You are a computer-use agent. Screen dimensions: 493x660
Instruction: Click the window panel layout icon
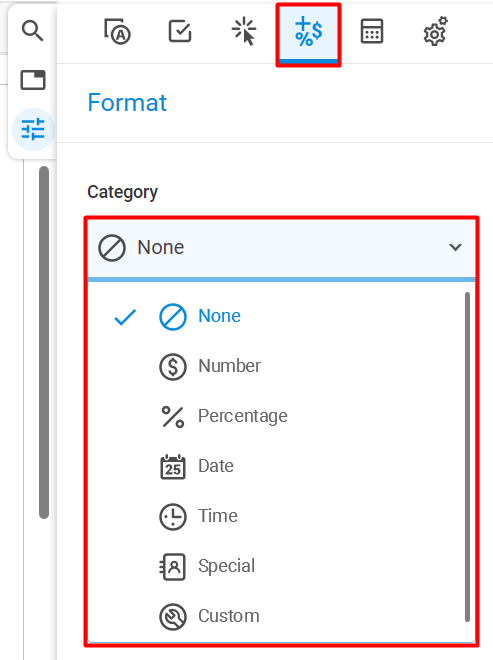(x=33, y=80)
